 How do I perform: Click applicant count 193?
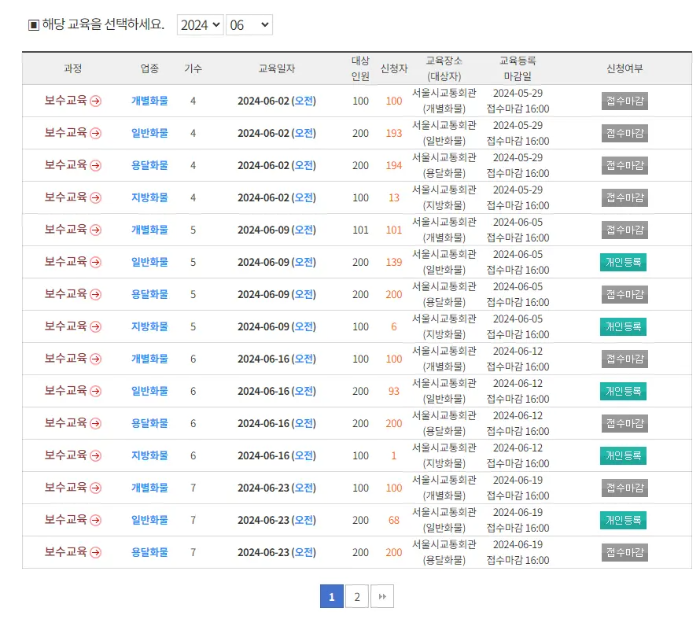click(394, 133)
